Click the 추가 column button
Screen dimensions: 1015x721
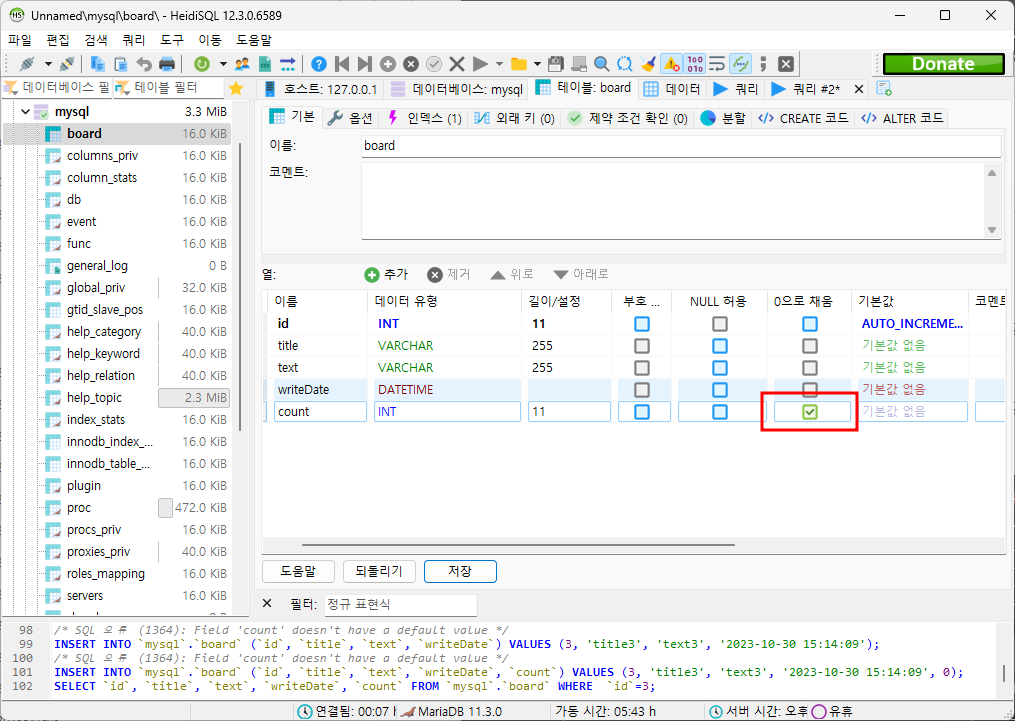coord(386,274)
